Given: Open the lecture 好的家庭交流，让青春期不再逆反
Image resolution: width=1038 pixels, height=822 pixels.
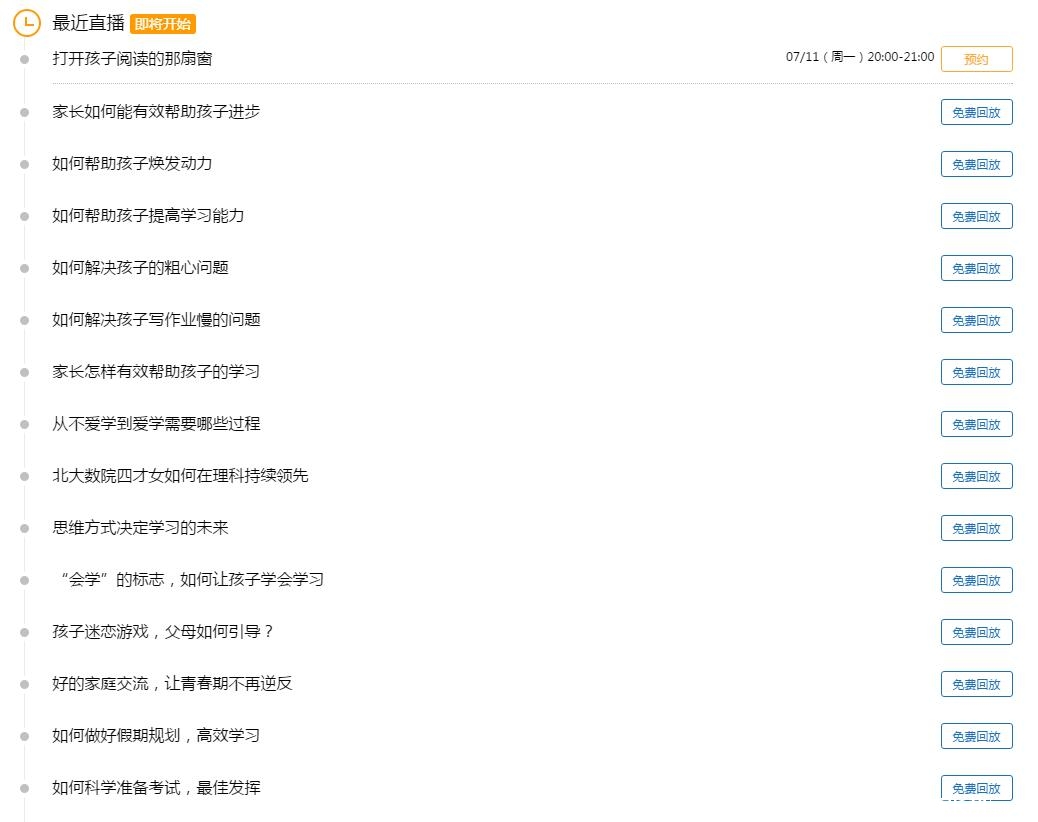Looking at the screenshot, I should click(x=171, y=684).
